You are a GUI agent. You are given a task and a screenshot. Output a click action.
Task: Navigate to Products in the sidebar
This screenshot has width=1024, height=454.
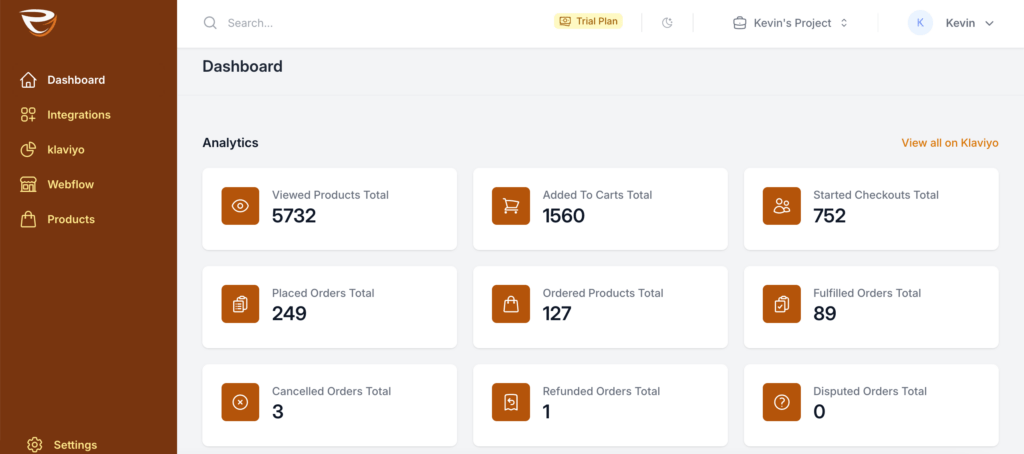71,219
